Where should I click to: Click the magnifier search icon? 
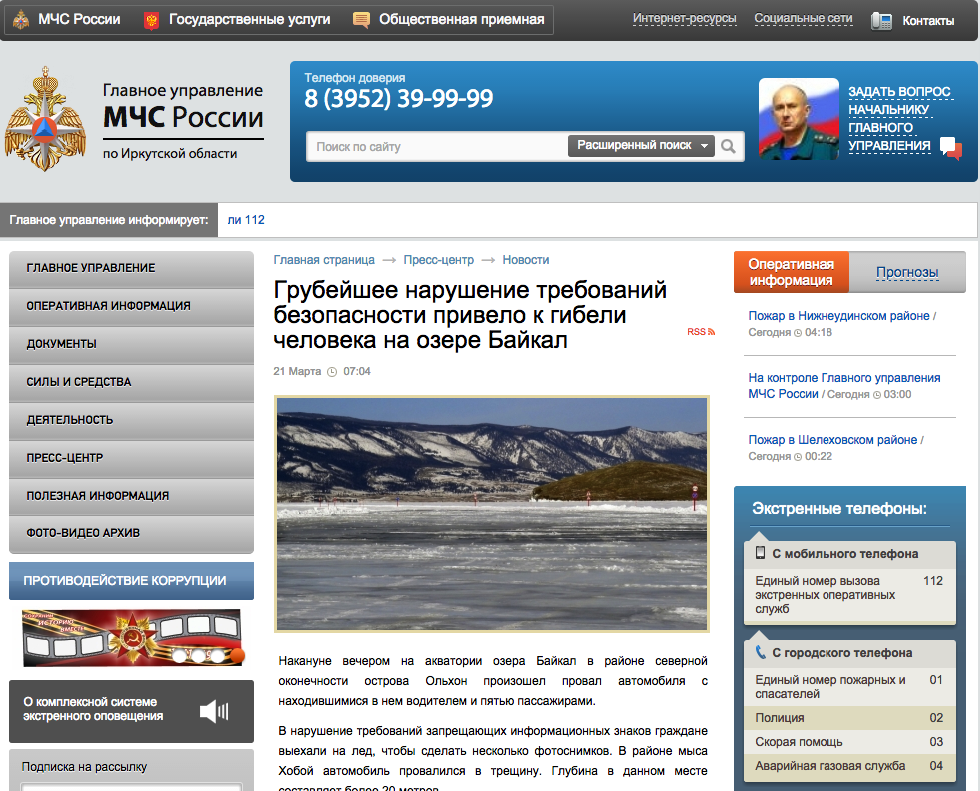[728, 146]
